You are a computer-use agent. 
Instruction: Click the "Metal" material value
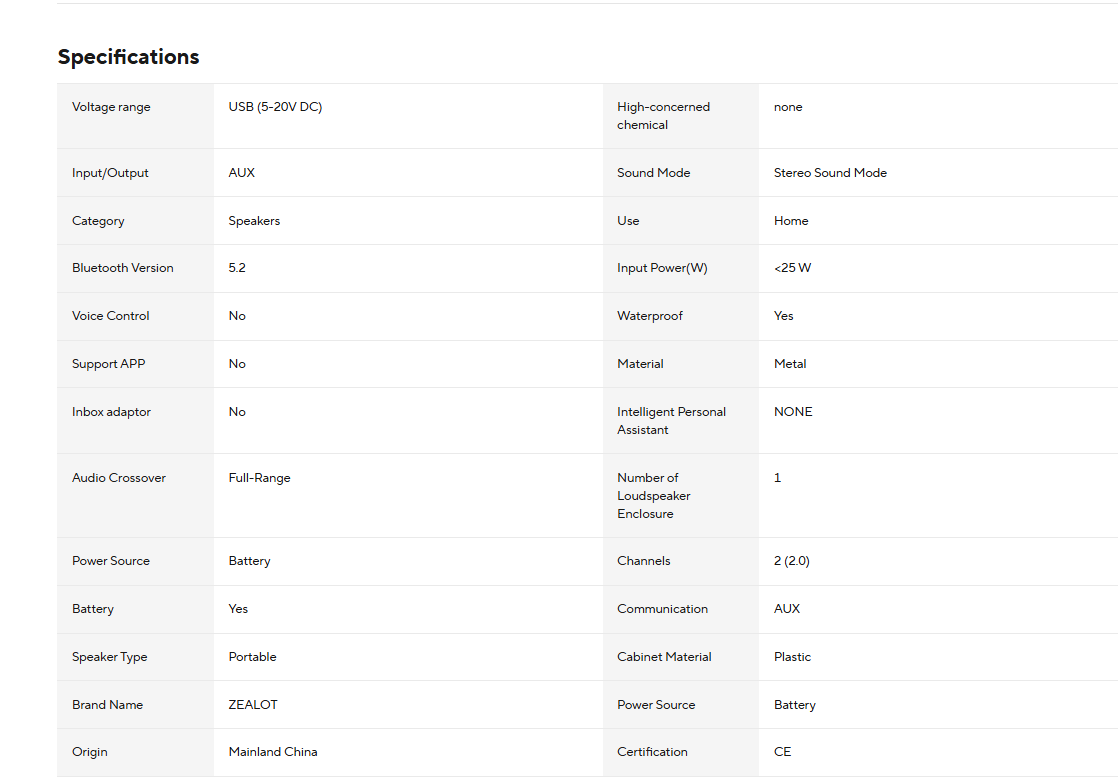pyautogui.click(x=790, y=364)
